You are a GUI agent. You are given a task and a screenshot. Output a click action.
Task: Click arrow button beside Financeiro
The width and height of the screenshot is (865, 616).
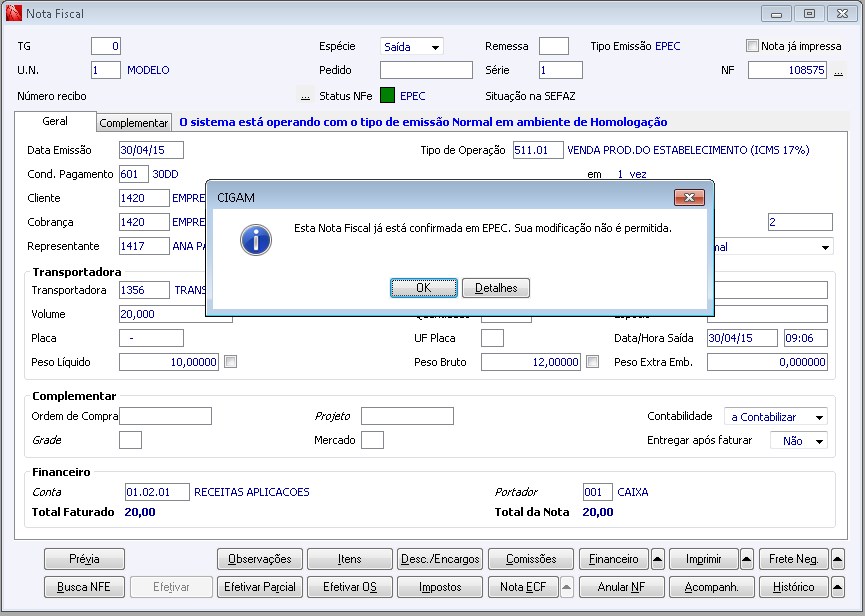pos(658,559)
